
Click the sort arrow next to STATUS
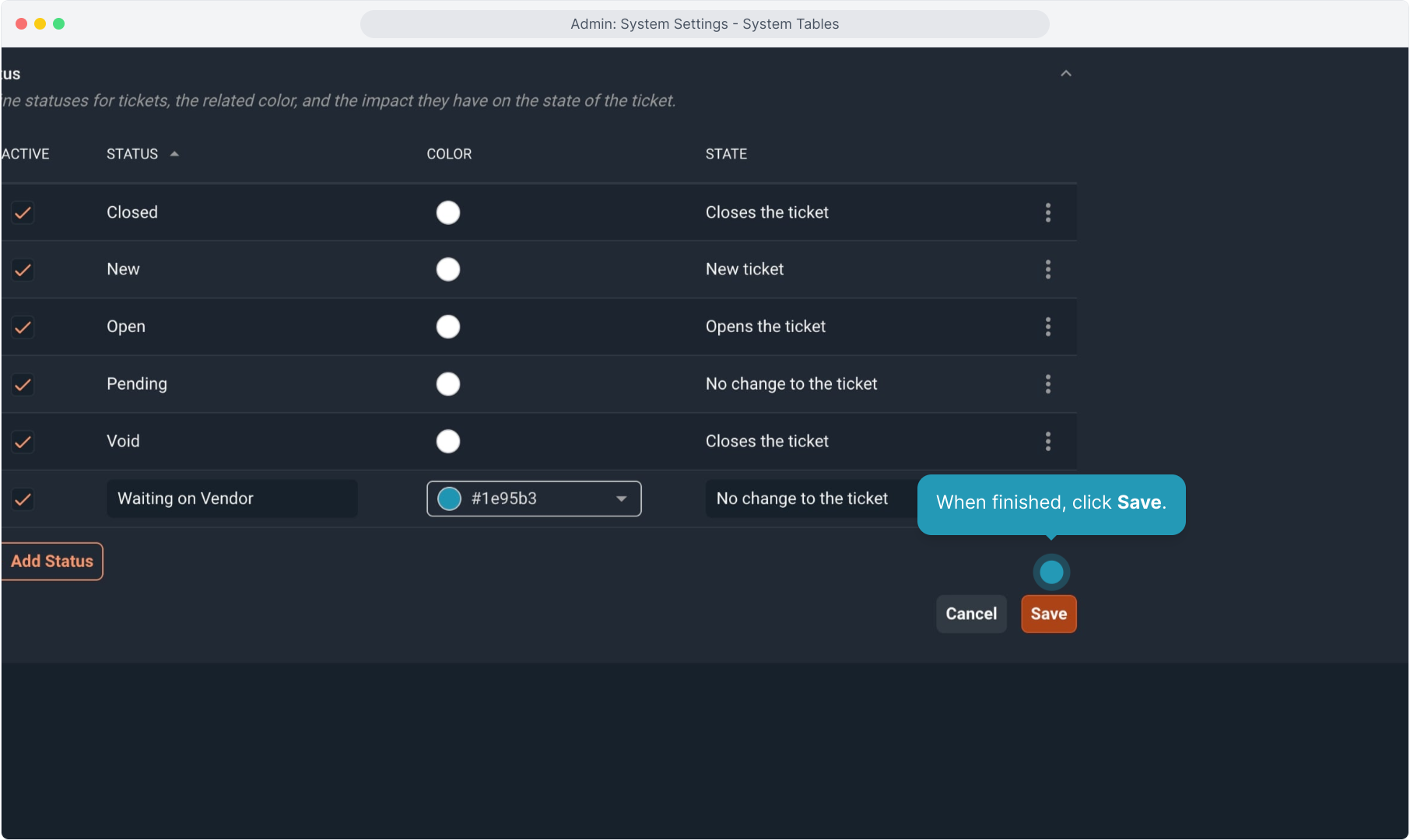(174, 154)
